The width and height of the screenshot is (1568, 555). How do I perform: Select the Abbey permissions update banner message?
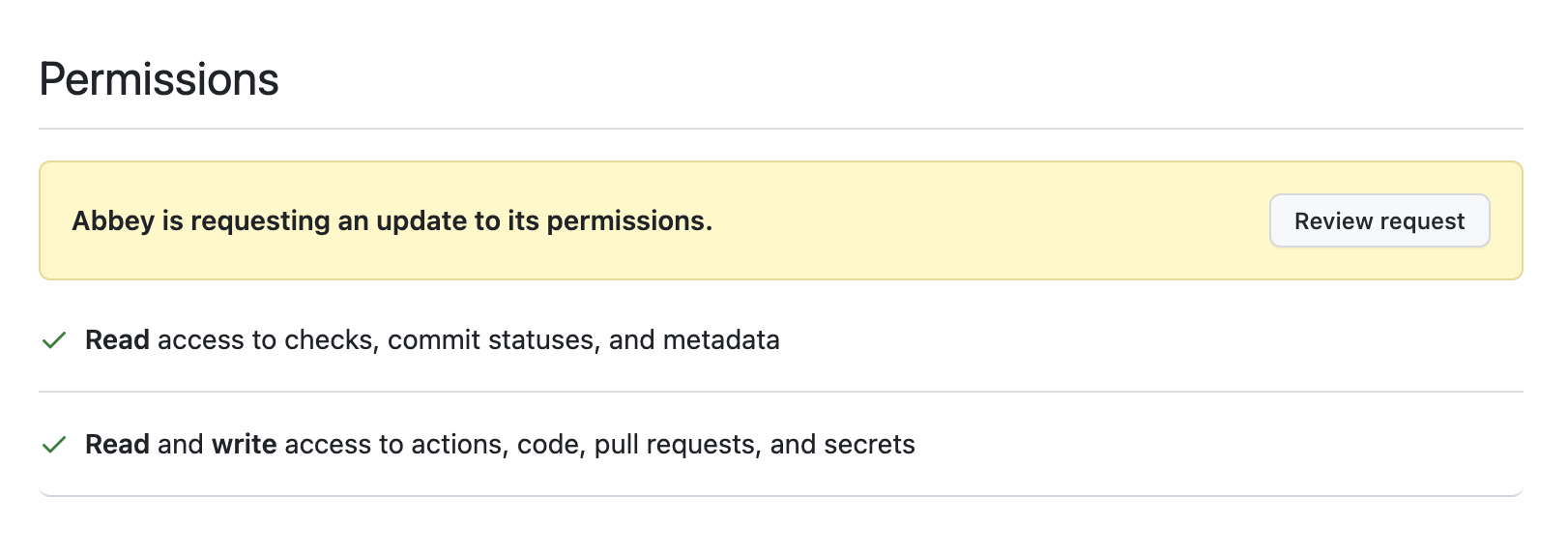392,221
